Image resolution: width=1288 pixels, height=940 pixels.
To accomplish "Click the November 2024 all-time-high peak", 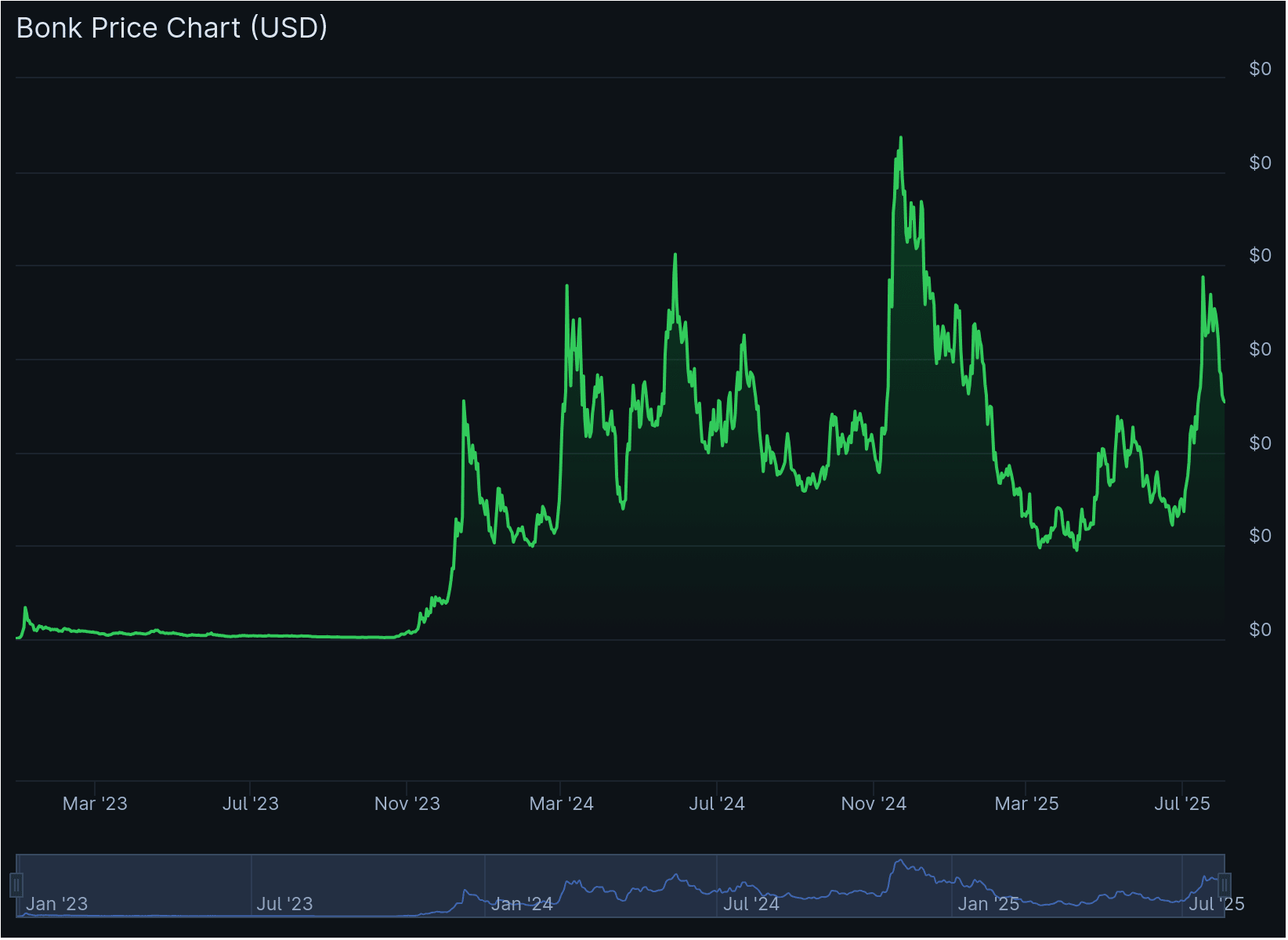I will pos(901,138).
